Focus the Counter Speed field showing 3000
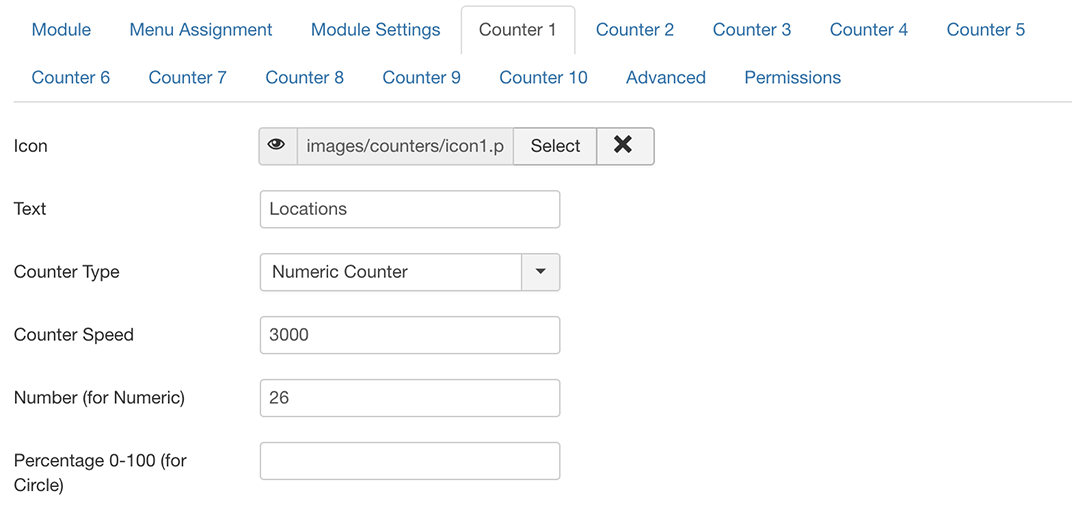This screenshot has width=1080, height=528. coord(409,335)
